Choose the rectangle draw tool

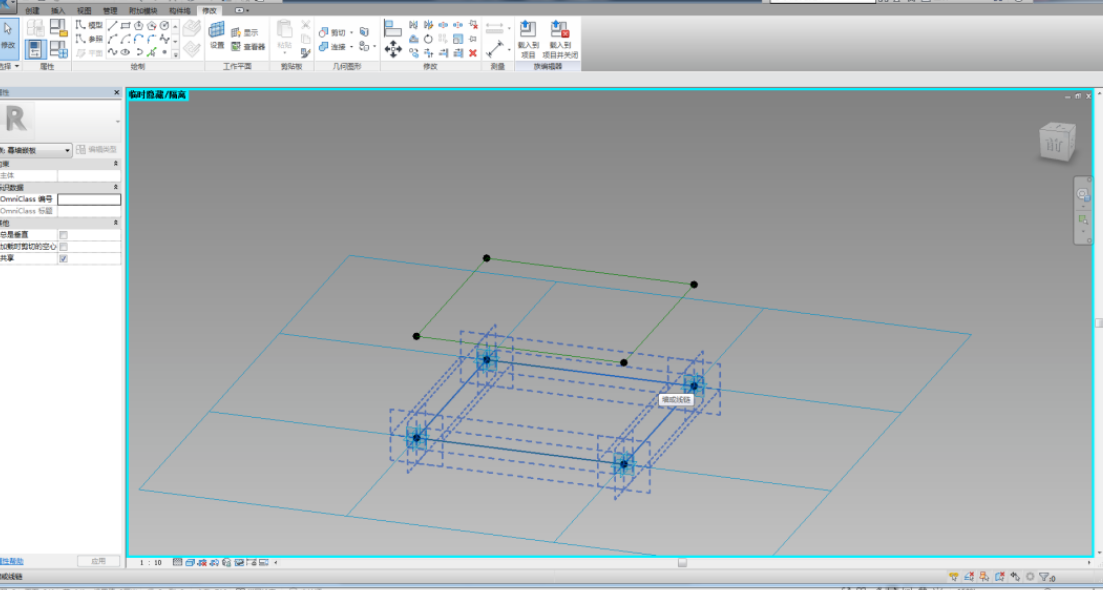pos(126,25)
